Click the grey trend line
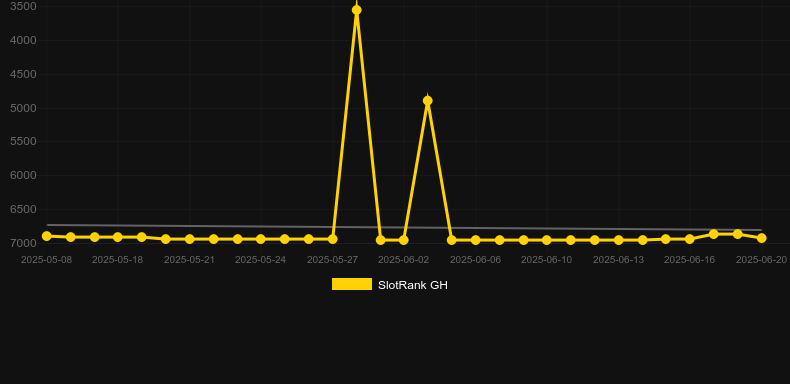The image size is (790, 384). point(202,226)
